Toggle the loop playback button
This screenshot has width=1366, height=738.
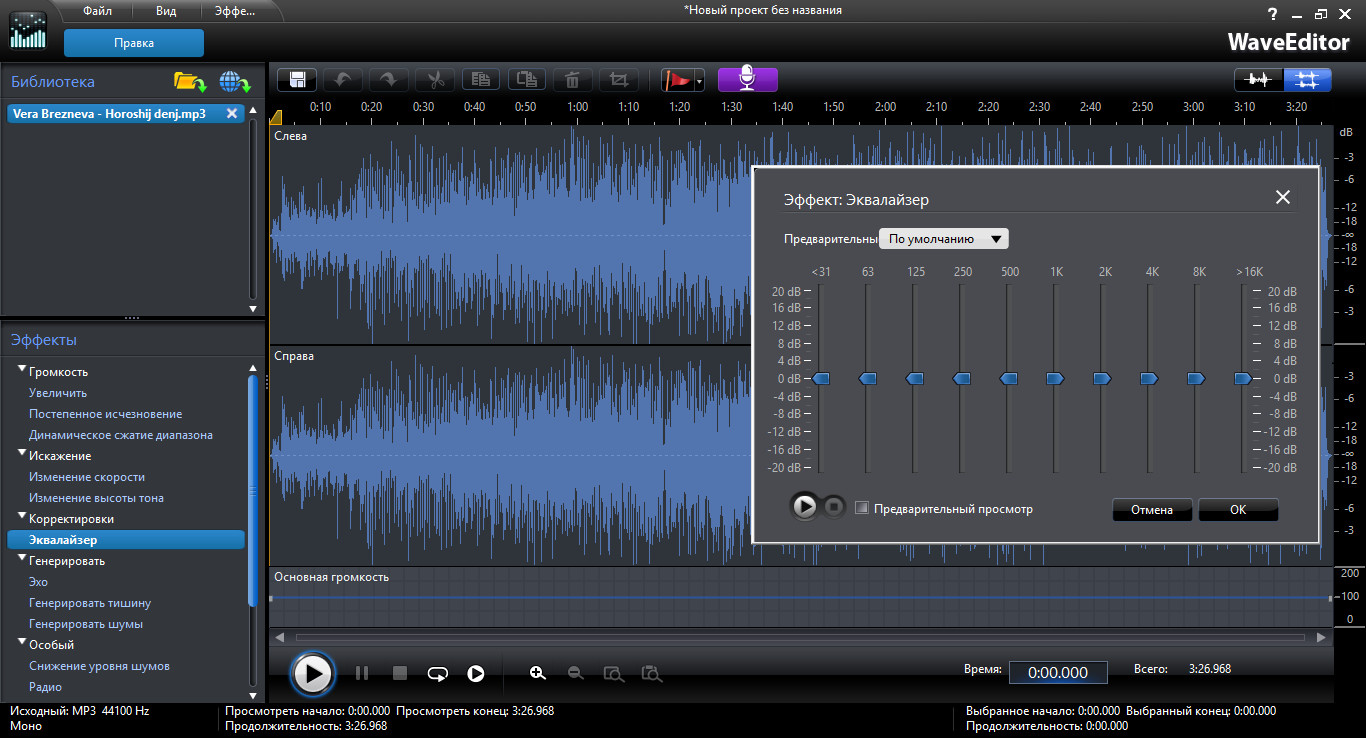pos(437,673)
